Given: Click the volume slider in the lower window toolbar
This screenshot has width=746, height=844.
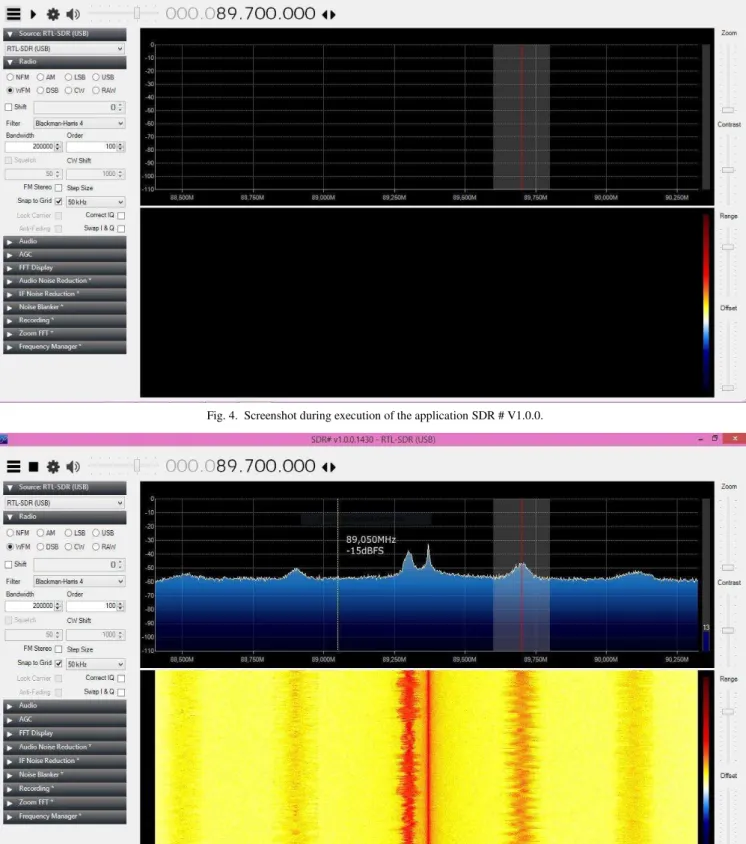Looking at the screenshot, I should 137,466.
